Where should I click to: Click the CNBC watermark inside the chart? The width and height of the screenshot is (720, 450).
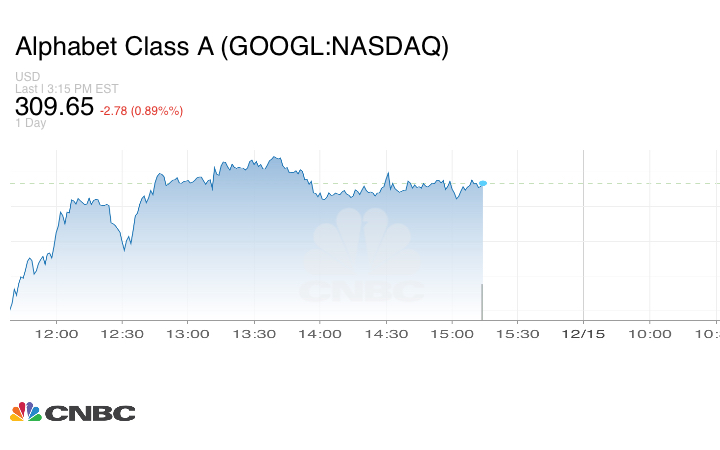(362, 265)
